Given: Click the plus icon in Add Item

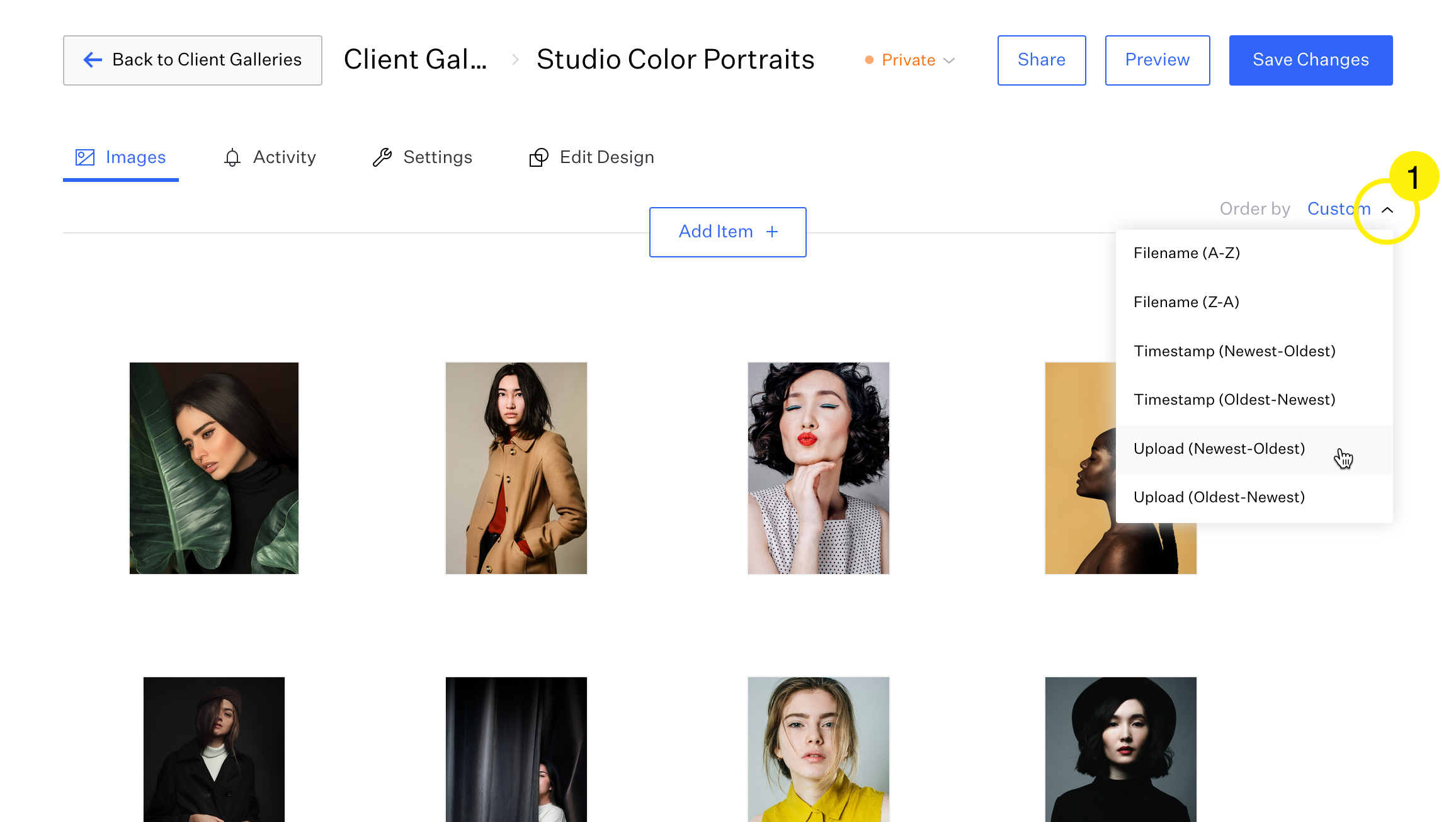Looking at the screenshot, I should 772,232.
